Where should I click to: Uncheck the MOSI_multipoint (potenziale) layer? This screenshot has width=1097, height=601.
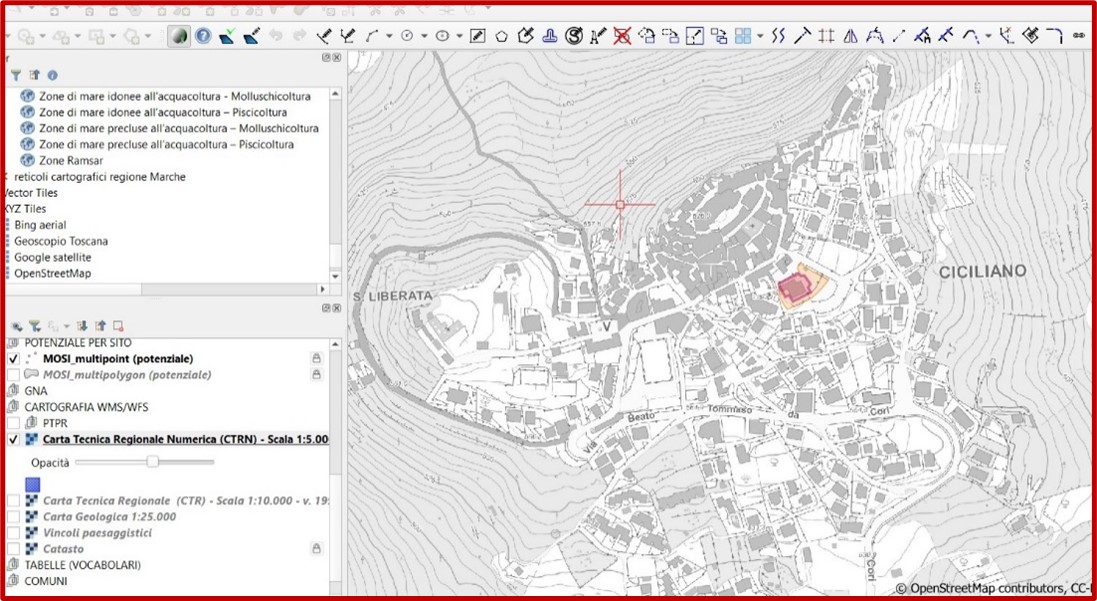click(13, 358)
